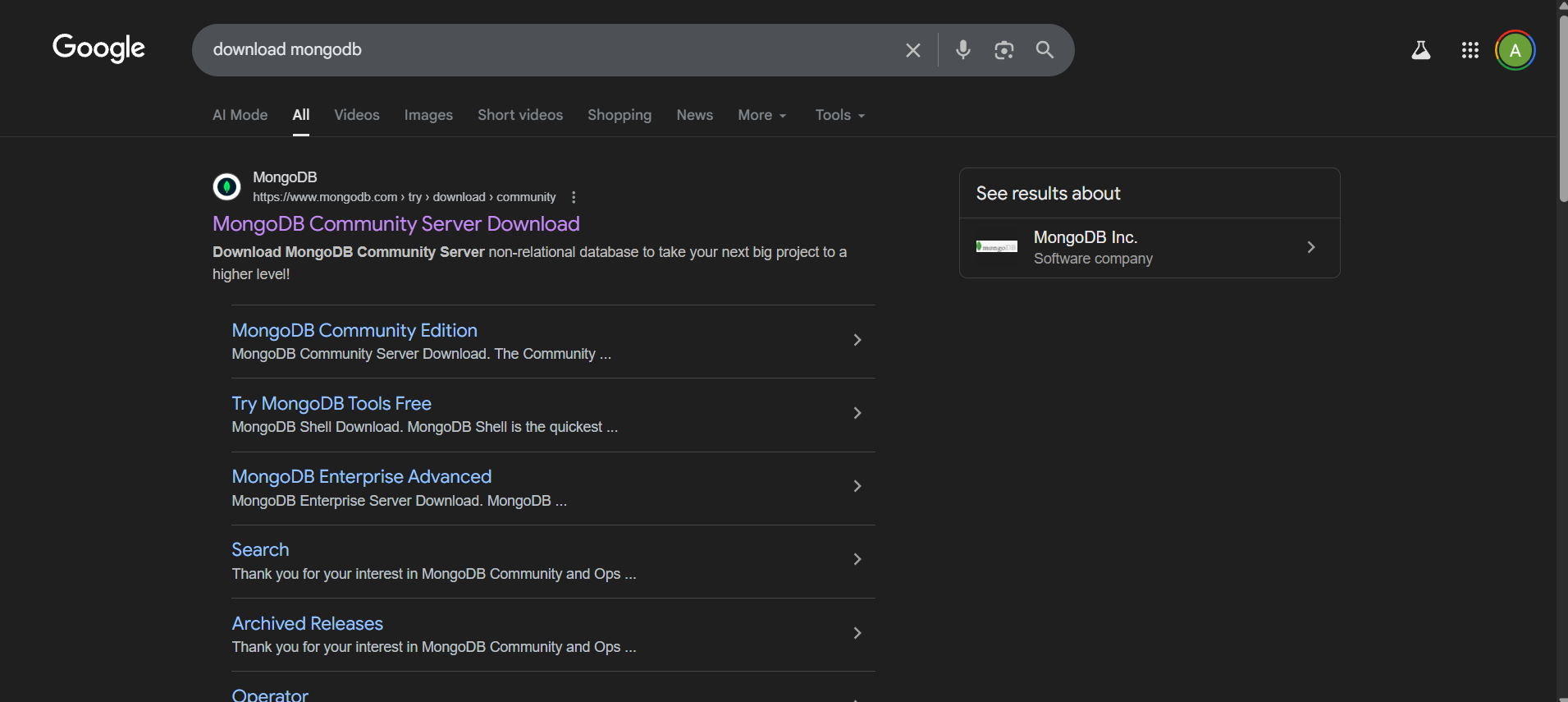1568x702 pixels.
Task: Clear the search box with X icon
Action: click(x=912, y=50)
